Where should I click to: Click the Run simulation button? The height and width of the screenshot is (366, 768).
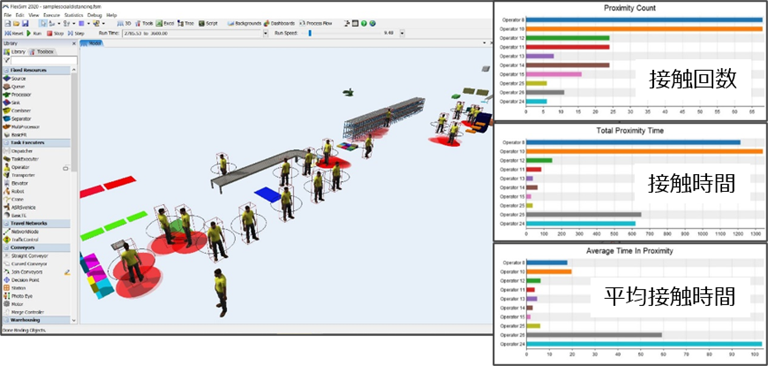tap(34, 33)
